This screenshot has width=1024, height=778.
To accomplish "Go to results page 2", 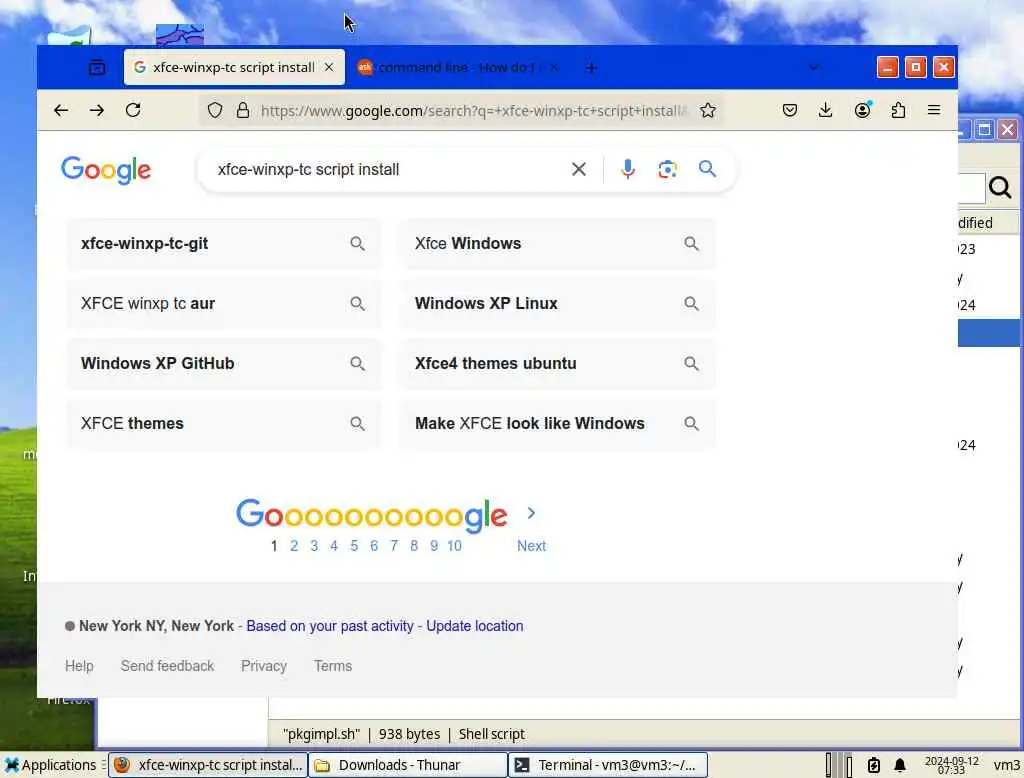I will tap(294, 546).
